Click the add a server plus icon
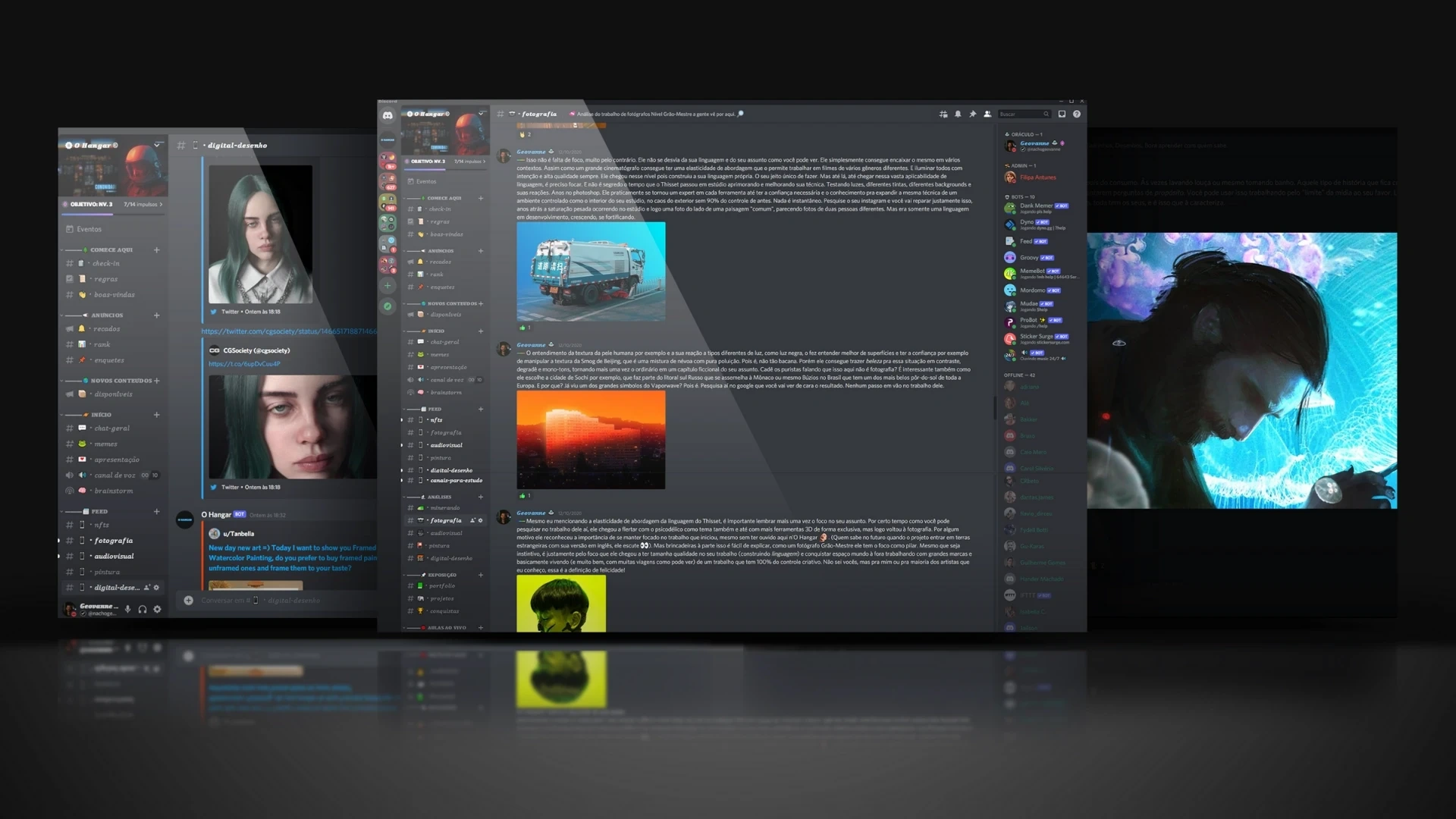This screenshot has width=1456, height=819. [x=388, y=286]
